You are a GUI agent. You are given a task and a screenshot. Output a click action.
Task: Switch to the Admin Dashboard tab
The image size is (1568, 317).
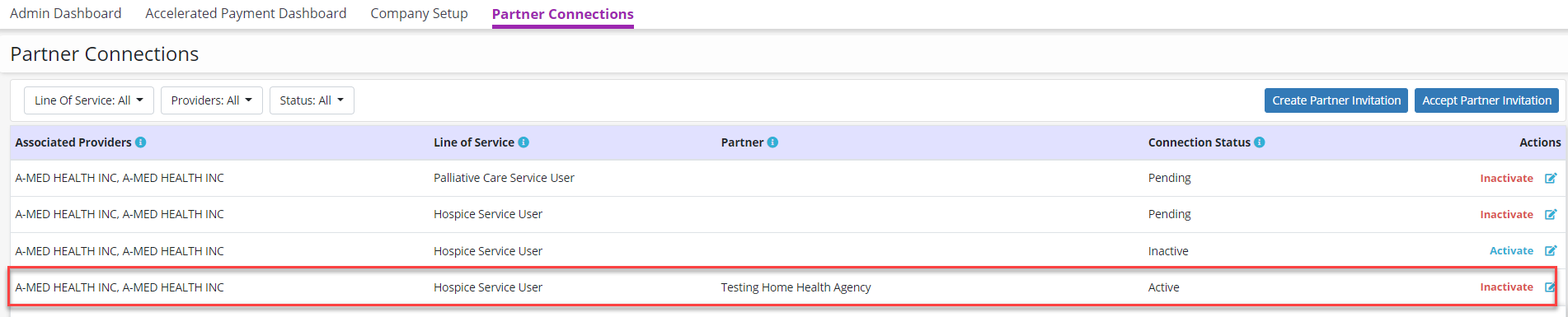66,13
